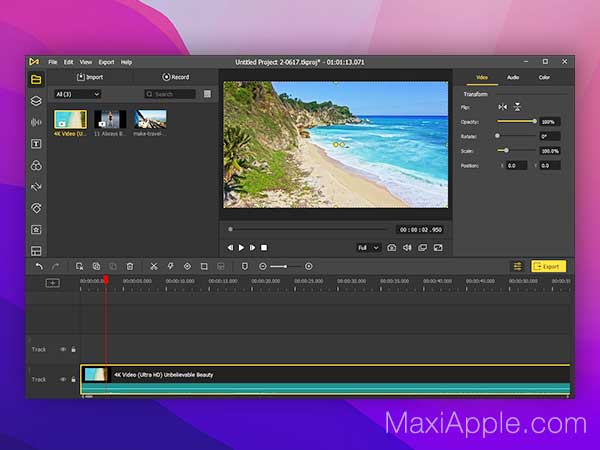Zoom out the timeline with minus icon

click(x=262, y=266)
